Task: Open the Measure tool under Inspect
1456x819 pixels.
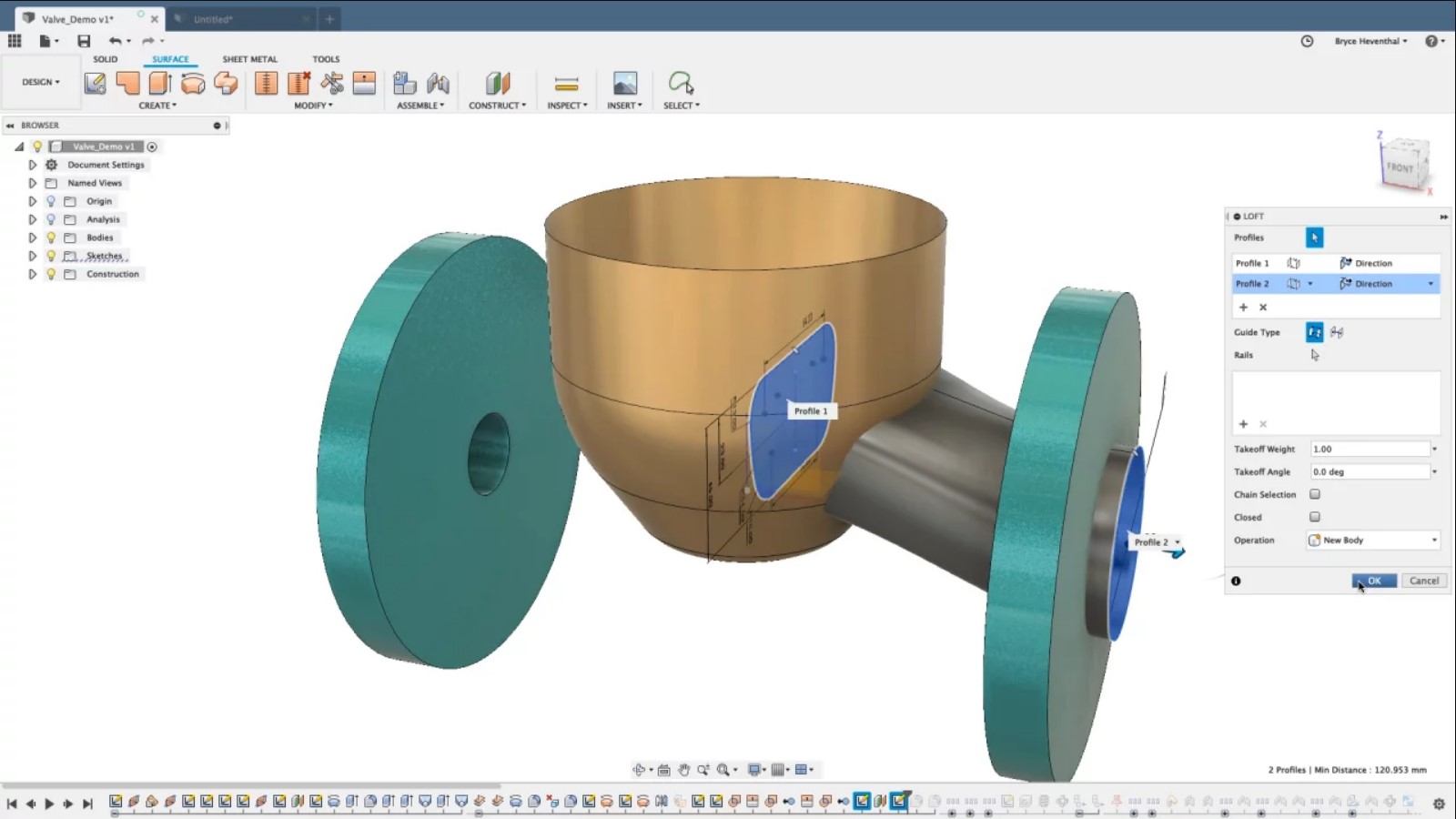Action: tap(566, 83)
